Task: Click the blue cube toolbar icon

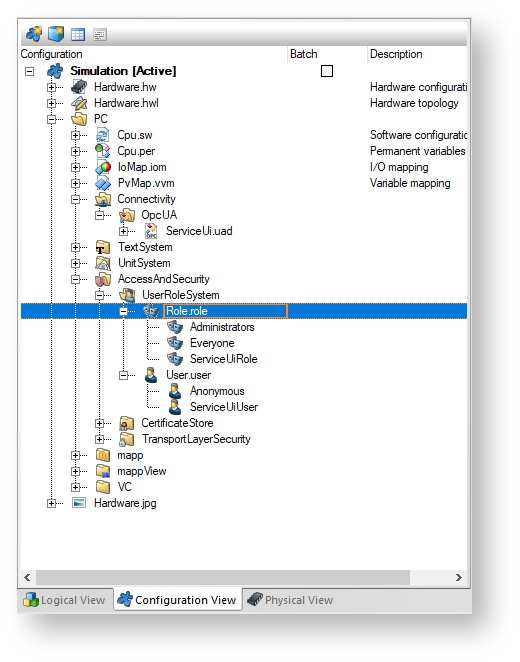Action: point(55,34)
